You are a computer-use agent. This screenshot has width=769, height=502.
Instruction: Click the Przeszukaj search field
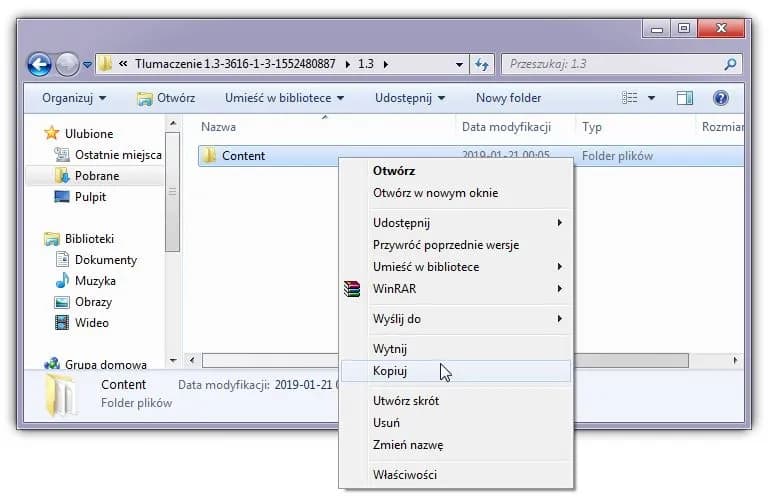click(610, 65)
